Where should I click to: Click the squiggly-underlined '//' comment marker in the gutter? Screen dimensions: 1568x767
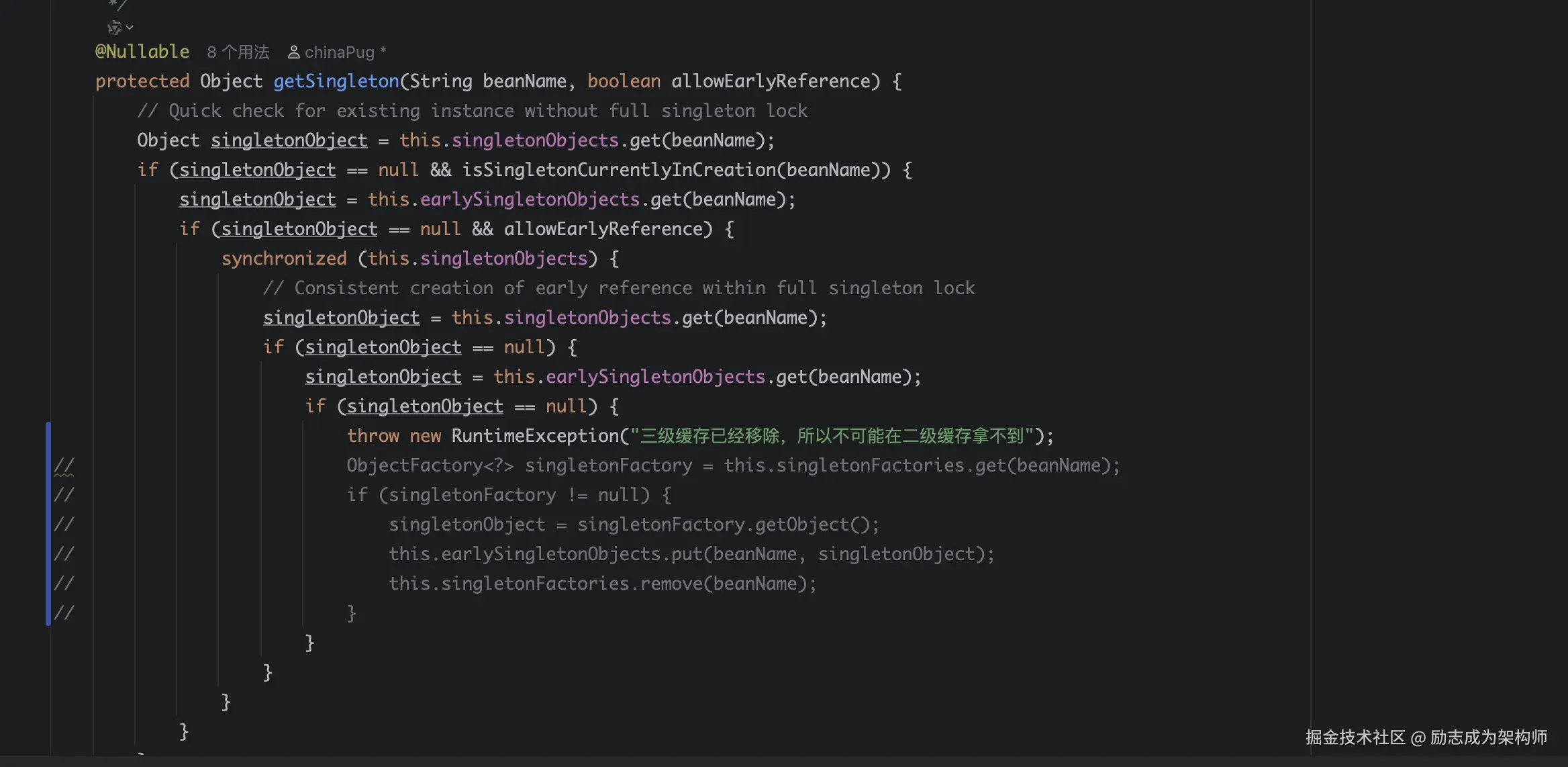click(x=64, y=465)
